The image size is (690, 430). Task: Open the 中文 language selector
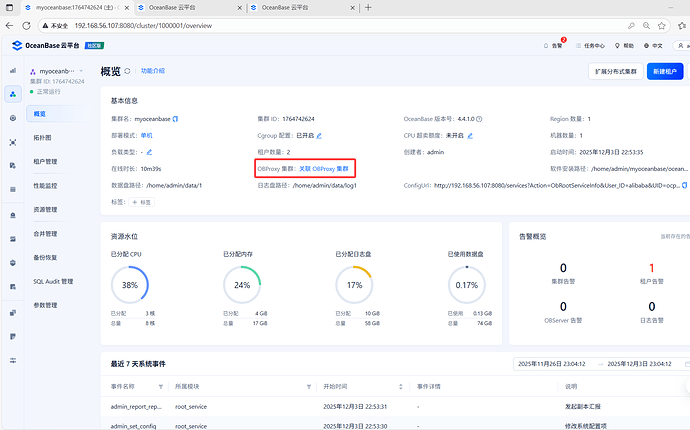coord(656,45)
